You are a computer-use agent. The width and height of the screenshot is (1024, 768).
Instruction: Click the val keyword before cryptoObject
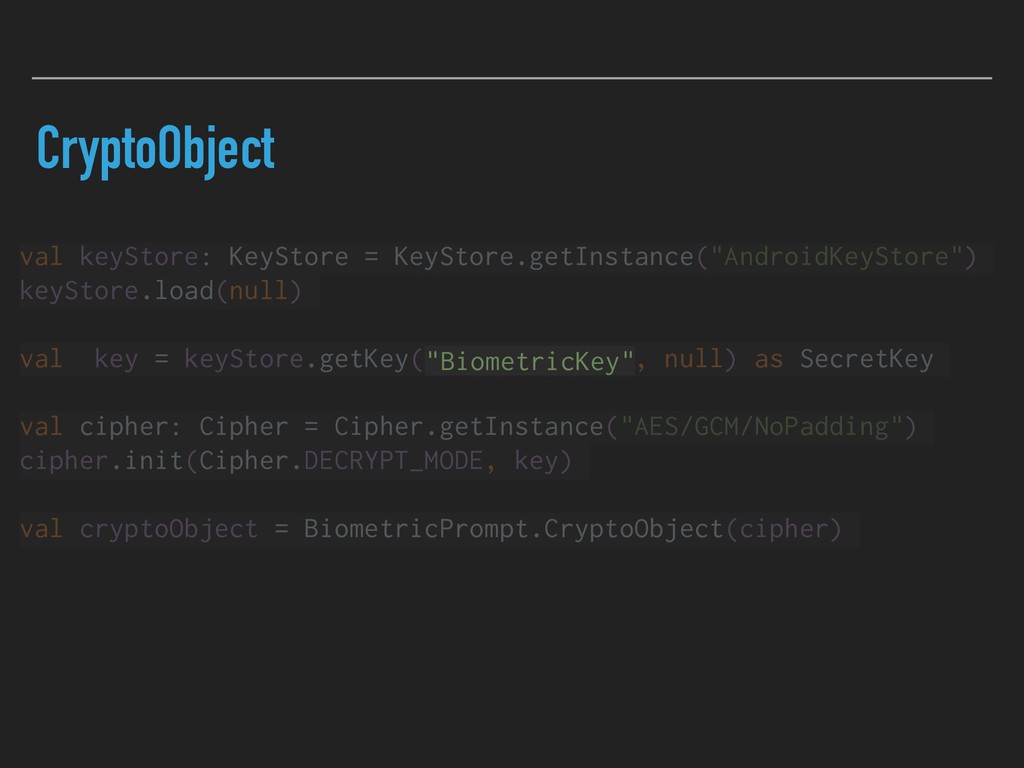coord(41,529)
